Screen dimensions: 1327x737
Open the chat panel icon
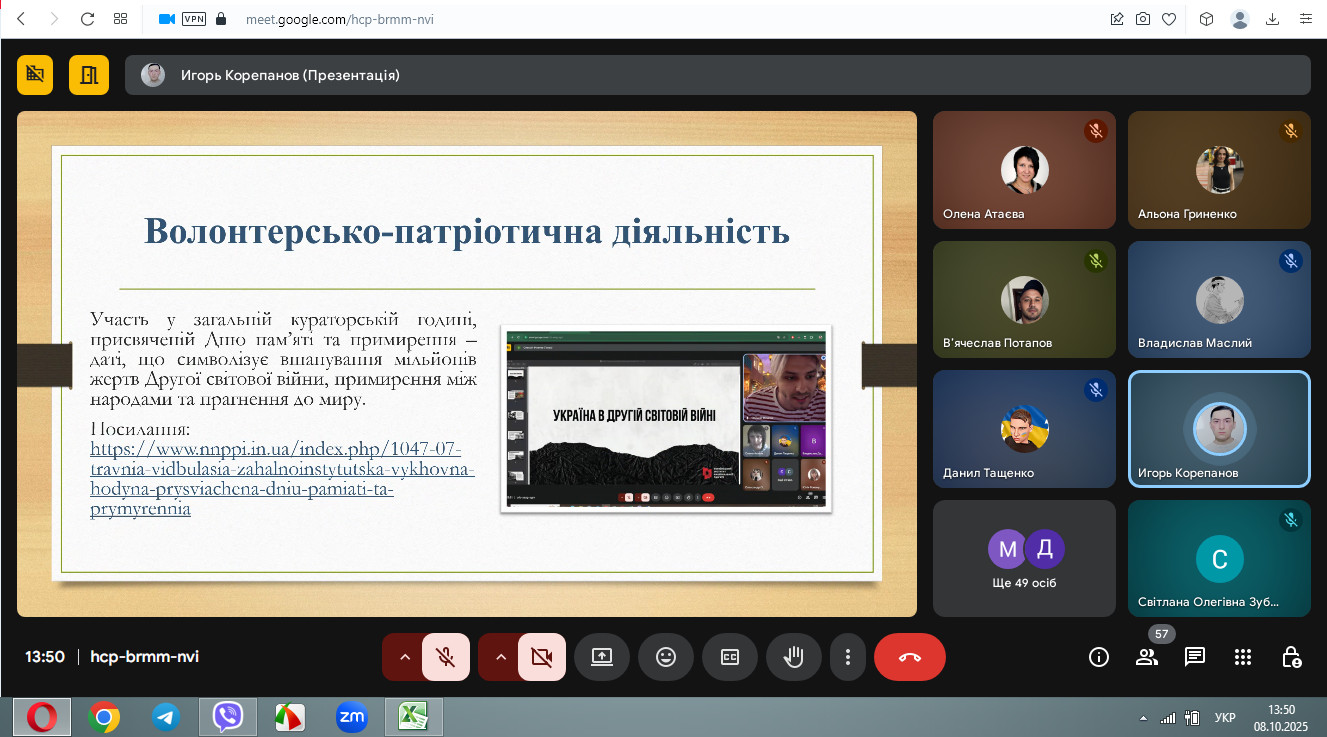tap(1194, 657)
